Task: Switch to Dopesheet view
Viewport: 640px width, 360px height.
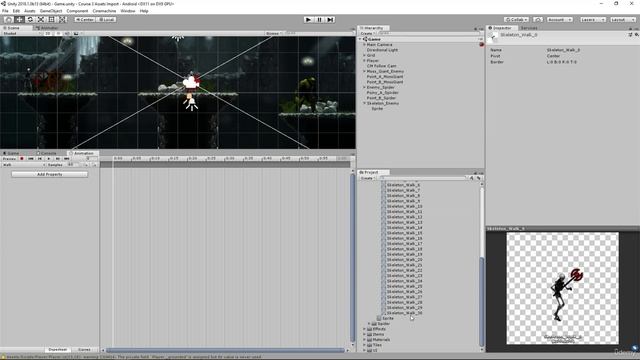Action: [x=58, y=349]
